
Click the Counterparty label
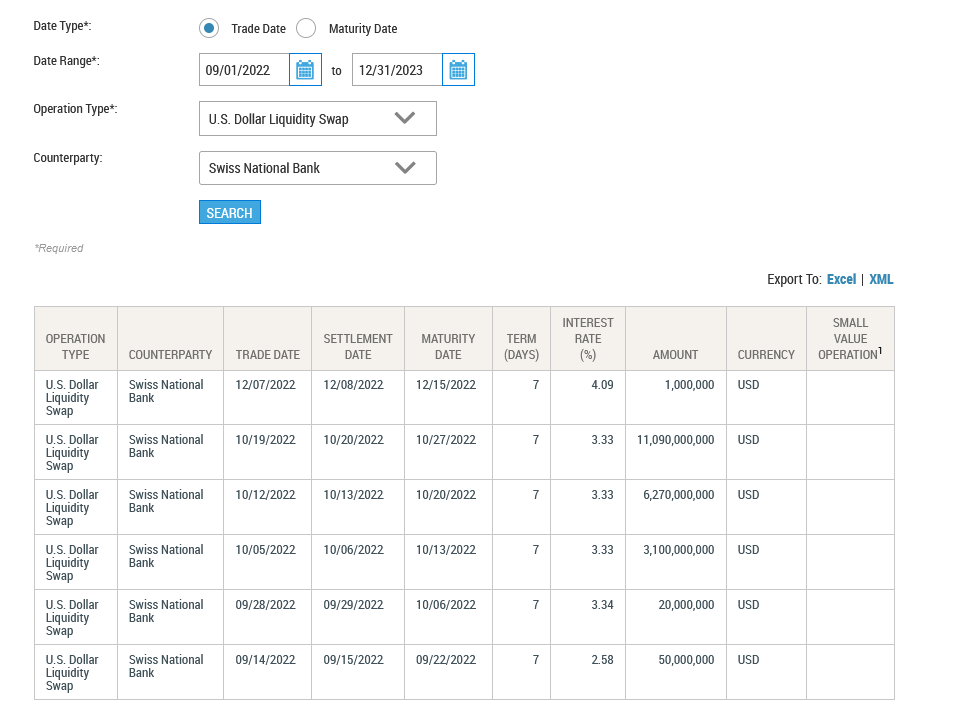click(68, 158)
